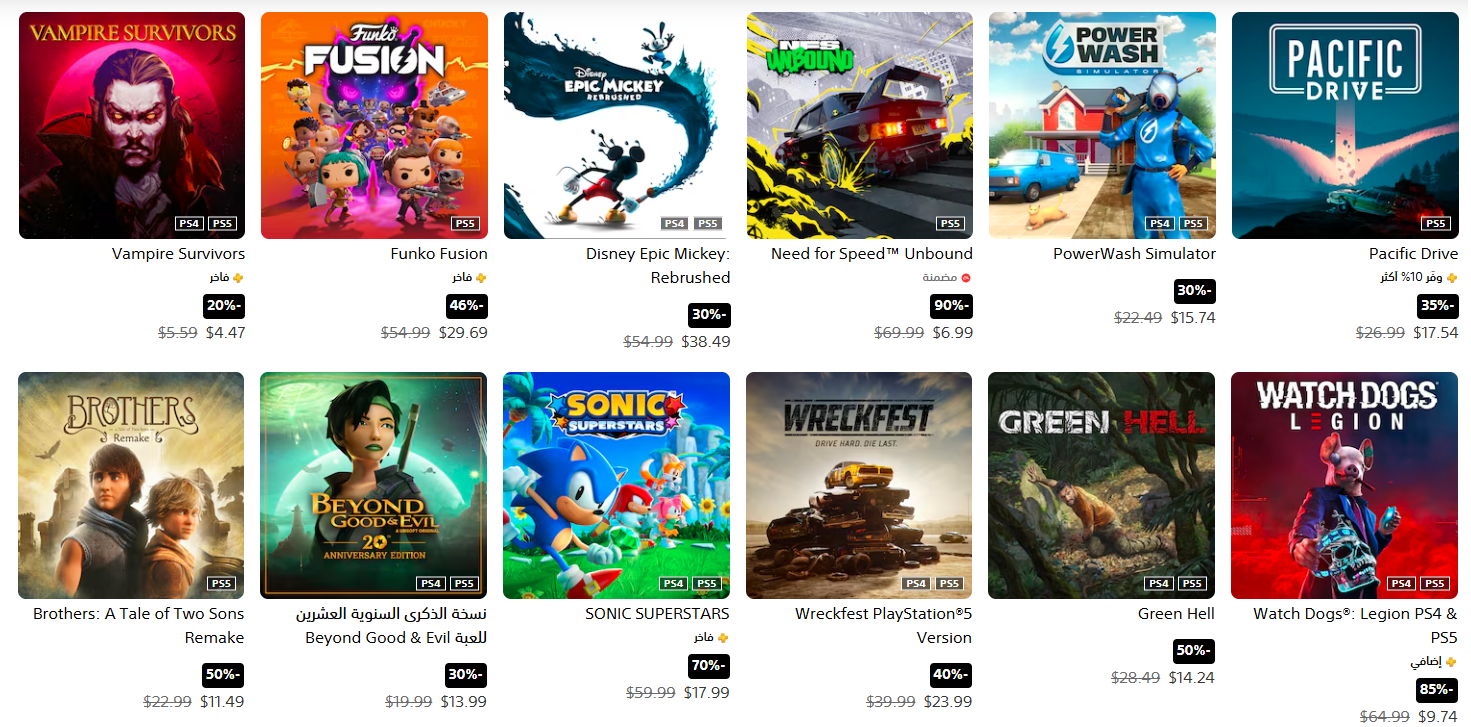The height and width of the screenshot is (727, 1471).
Task: Click the PS Plus icon under Vampire Survivors
Action: (238, 278)
